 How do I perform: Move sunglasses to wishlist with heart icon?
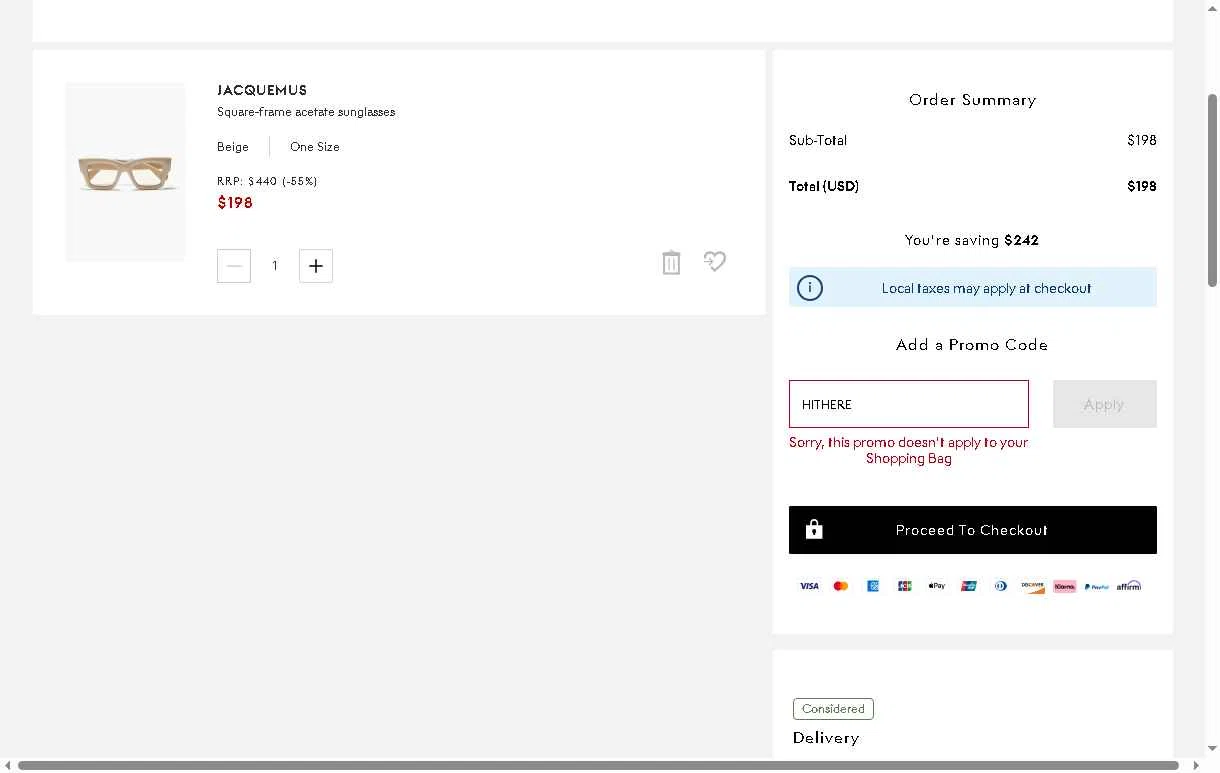pyautogui.click(x=714, y=261)
